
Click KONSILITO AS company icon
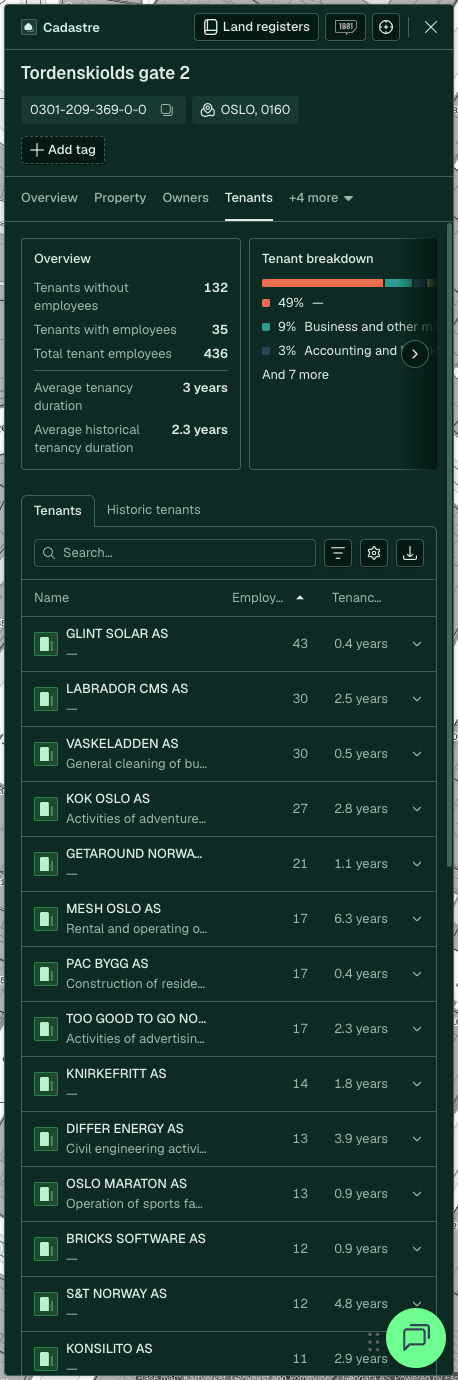tap(46, 1359)
